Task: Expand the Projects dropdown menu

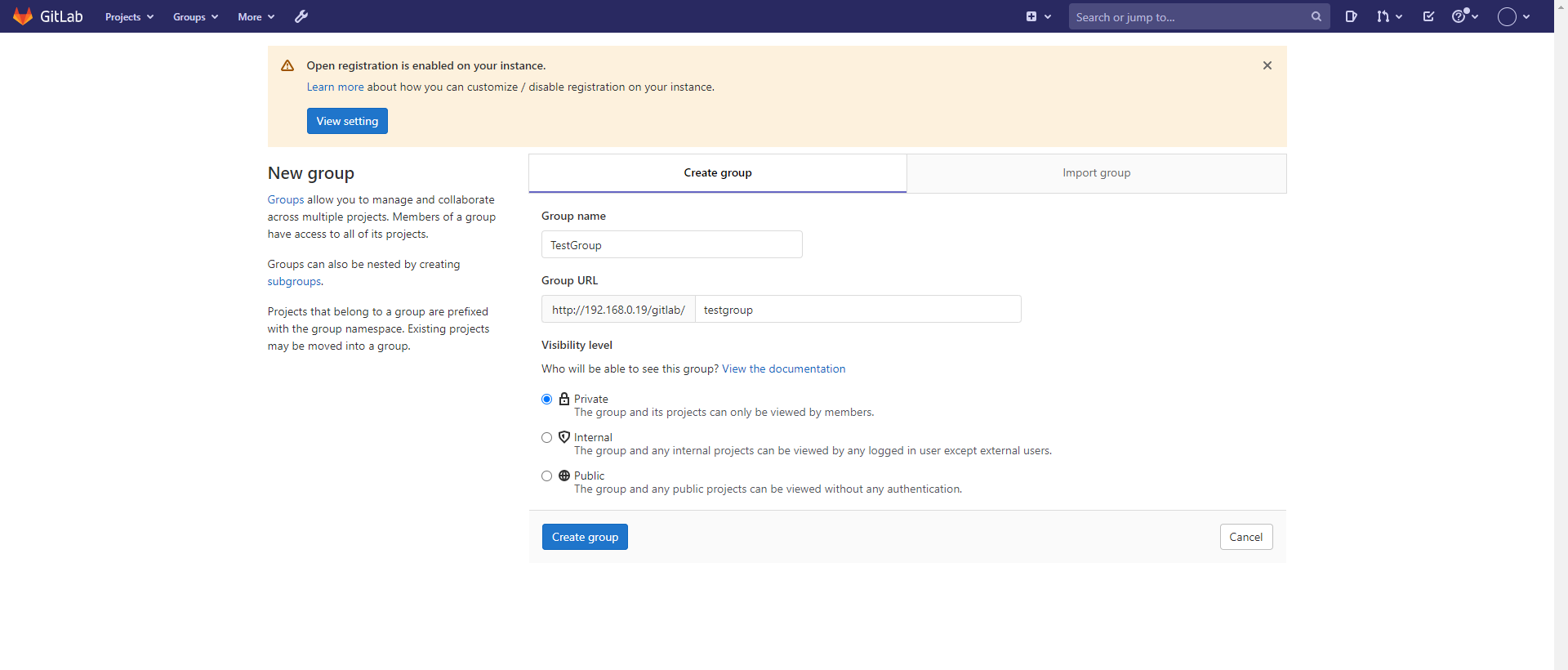Action: 129,16
